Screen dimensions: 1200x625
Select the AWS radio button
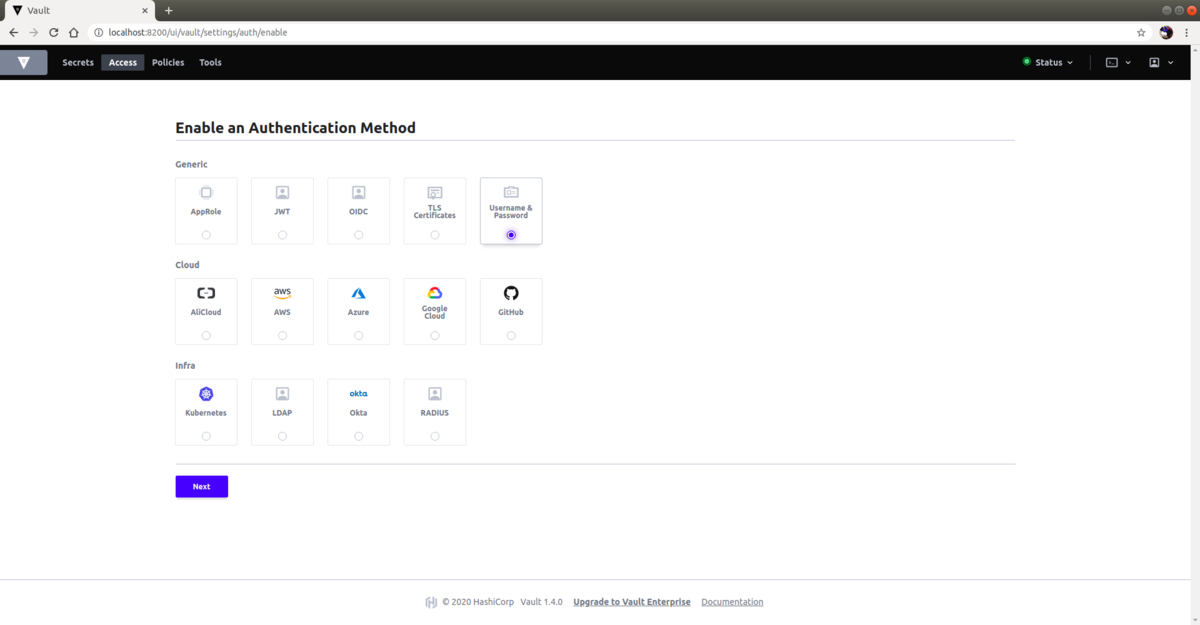pyautogui.click(x=282, y=336)
